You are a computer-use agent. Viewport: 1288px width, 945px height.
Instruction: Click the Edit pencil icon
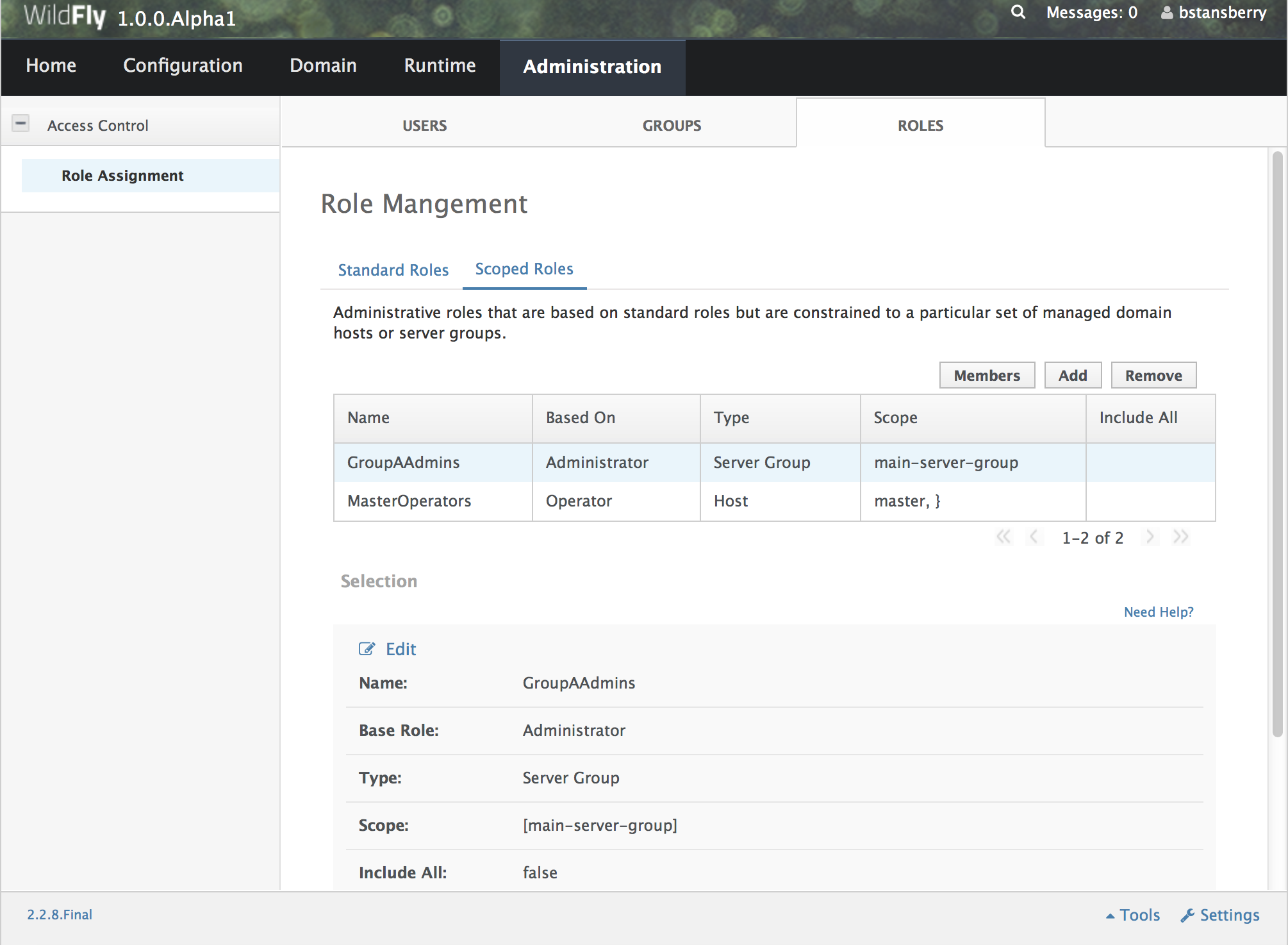tap(367, 649)
